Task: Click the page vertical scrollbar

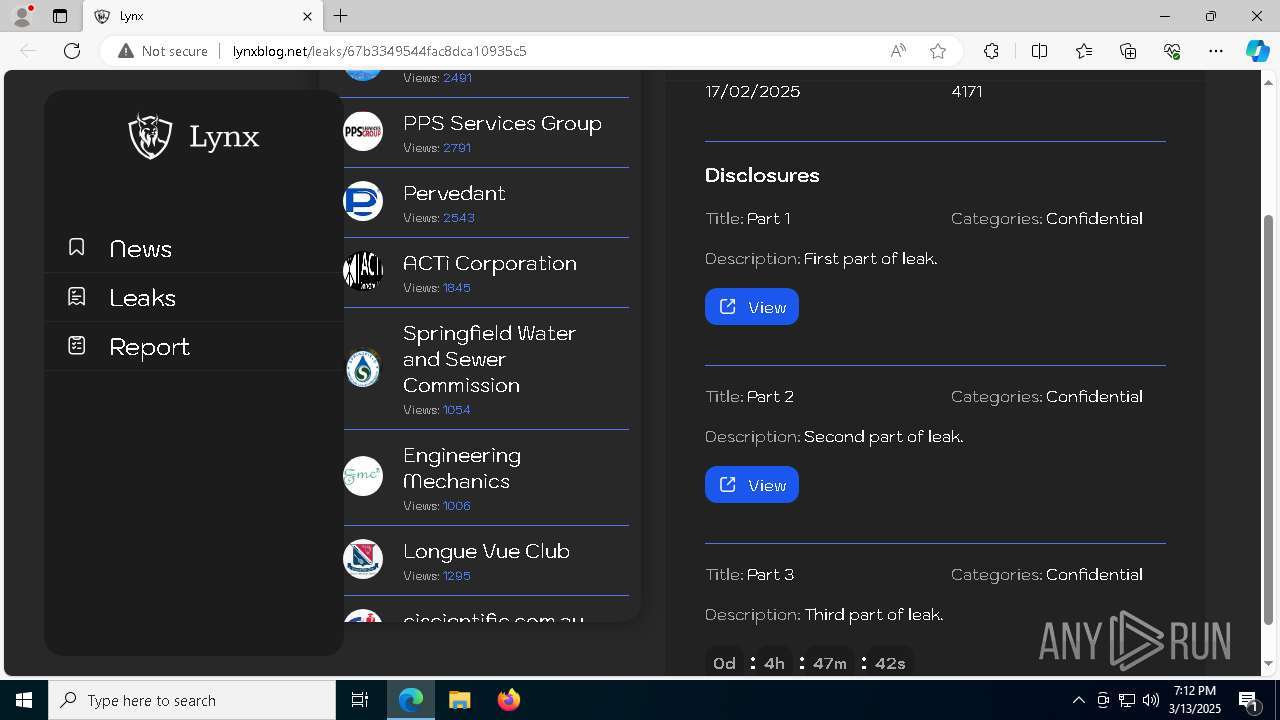Action: pyautogui.click(x=1269, y=420)
